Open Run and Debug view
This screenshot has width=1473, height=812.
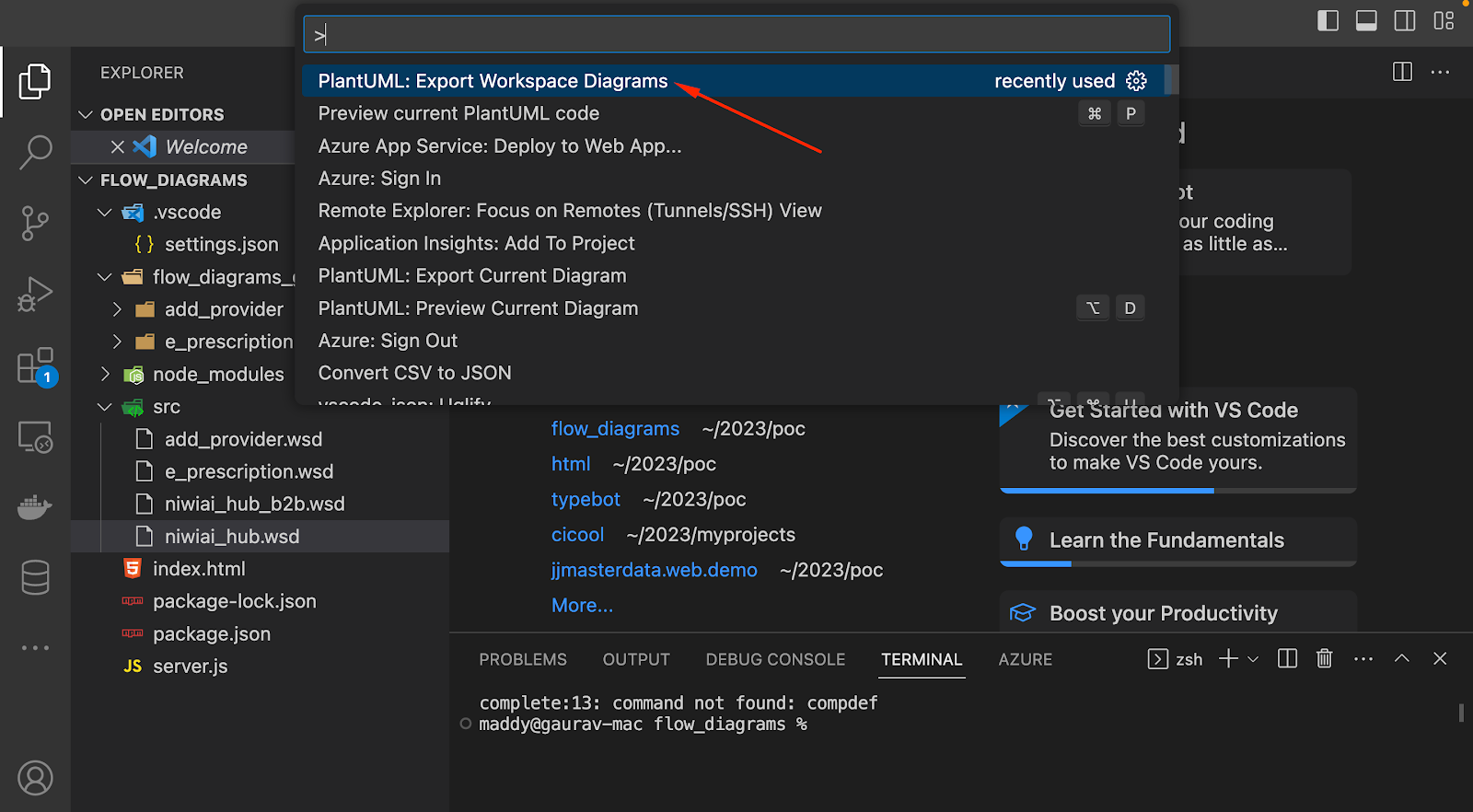[35, 296]
